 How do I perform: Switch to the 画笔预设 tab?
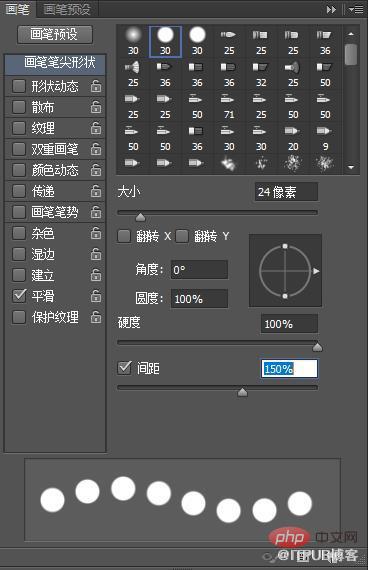[67, 9]
